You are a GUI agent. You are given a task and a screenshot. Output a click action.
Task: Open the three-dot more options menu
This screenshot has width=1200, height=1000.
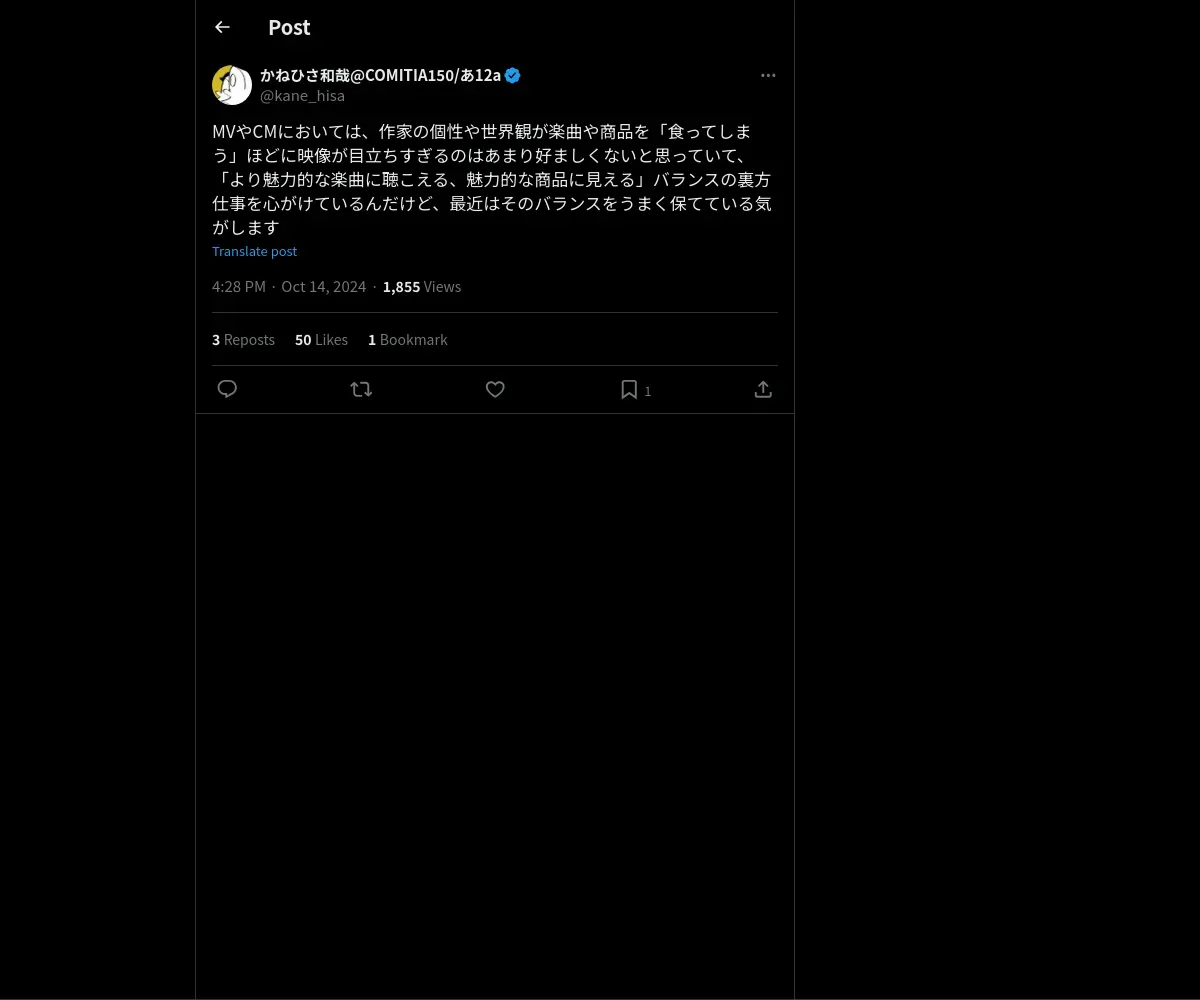[x=768, y=75]
